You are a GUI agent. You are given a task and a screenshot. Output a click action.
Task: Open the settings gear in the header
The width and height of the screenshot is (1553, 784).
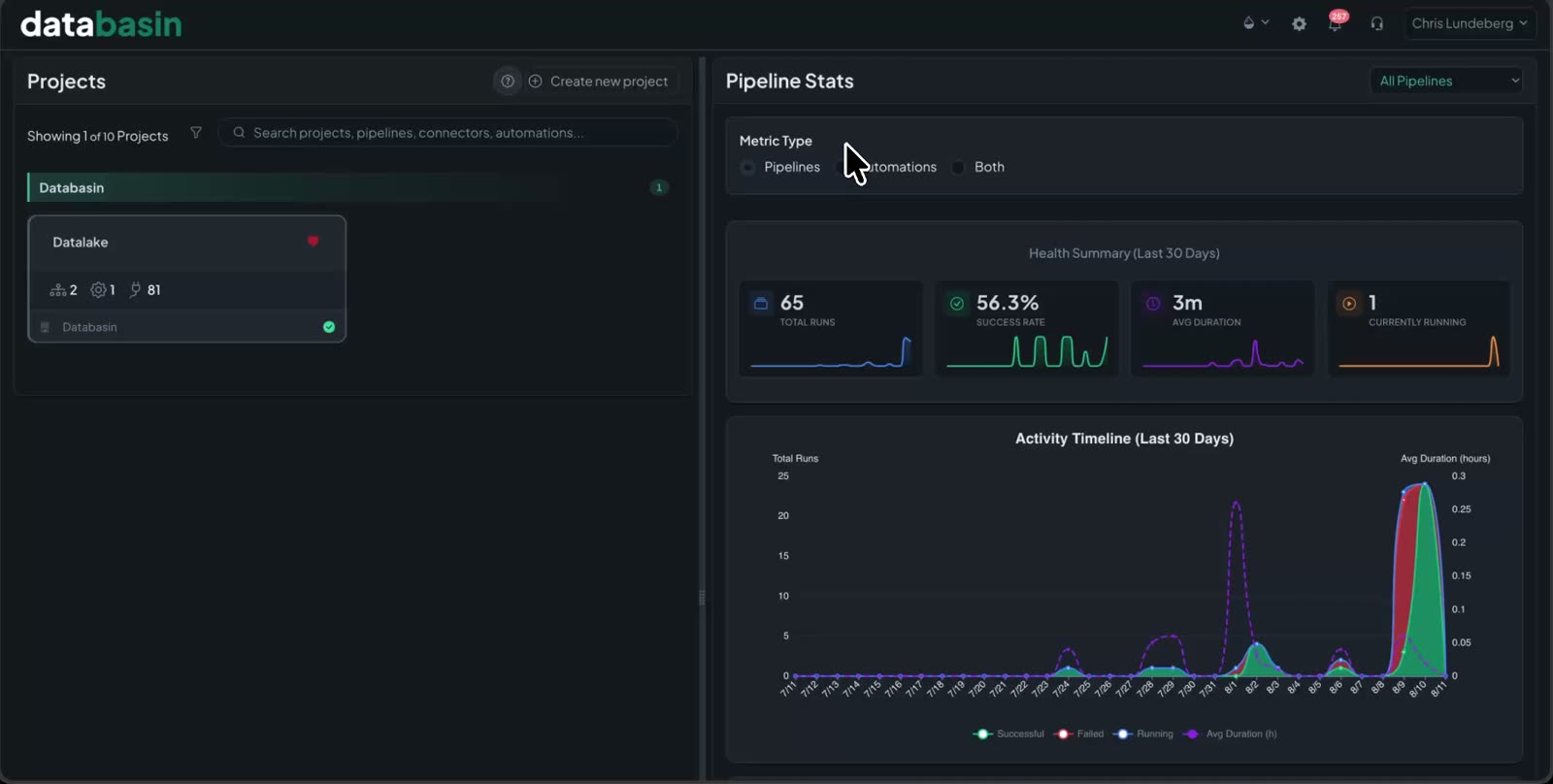(1299, 23)
